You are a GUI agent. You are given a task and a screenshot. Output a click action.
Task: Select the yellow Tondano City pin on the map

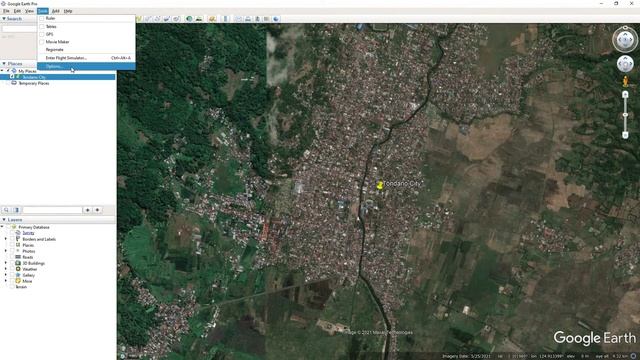[380, 185]
